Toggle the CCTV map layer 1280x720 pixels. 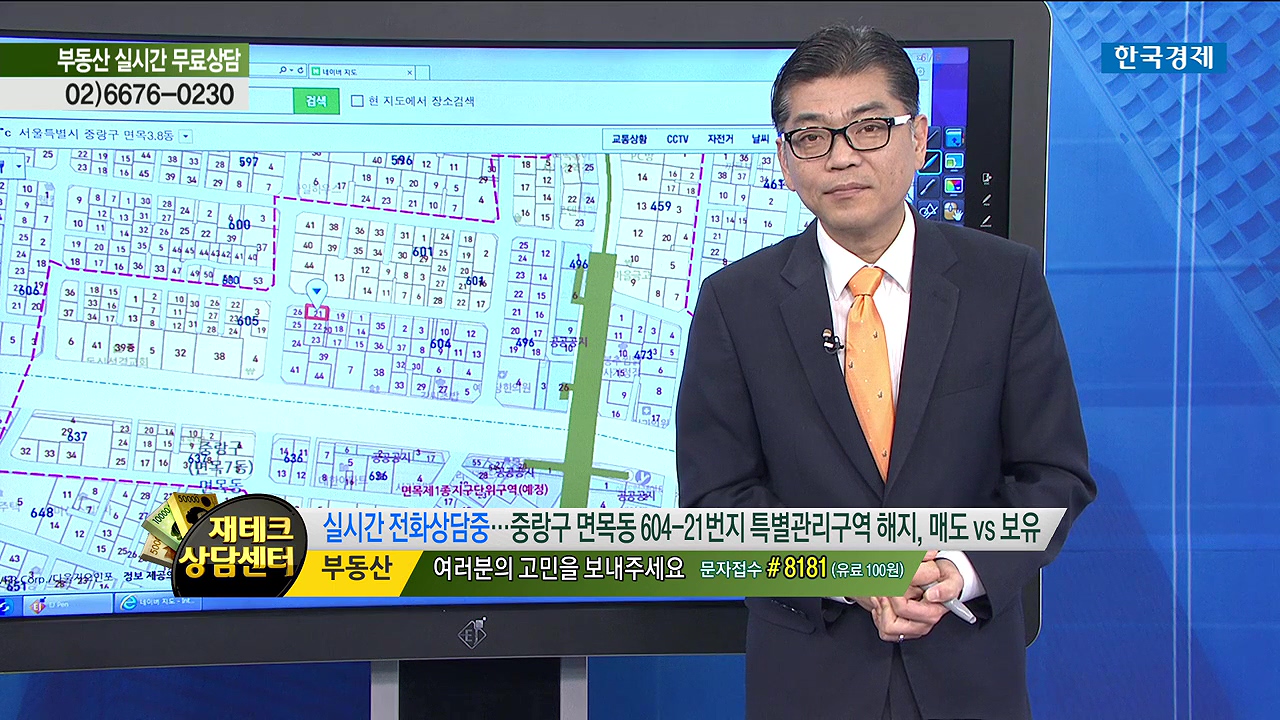[x=677, y=139]
